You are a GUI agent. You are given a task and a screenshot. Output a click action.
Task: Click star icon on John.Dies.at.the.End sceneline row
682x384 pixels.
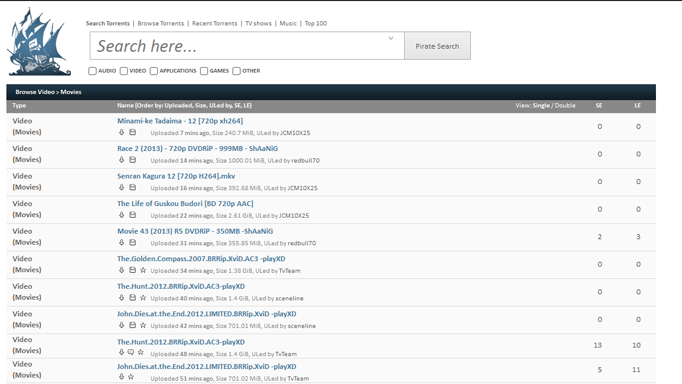[143, 325]
